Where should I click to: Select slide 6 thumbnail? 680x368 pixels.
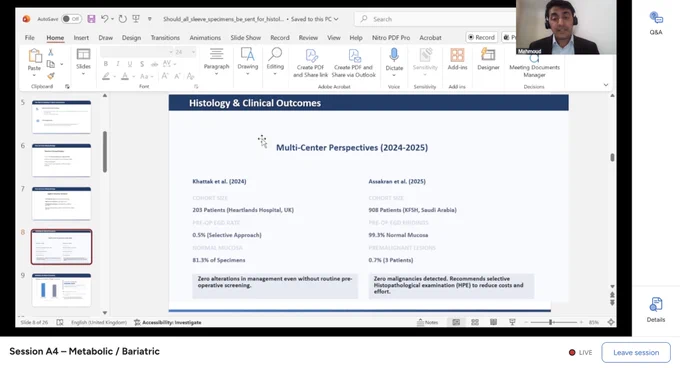62,160
